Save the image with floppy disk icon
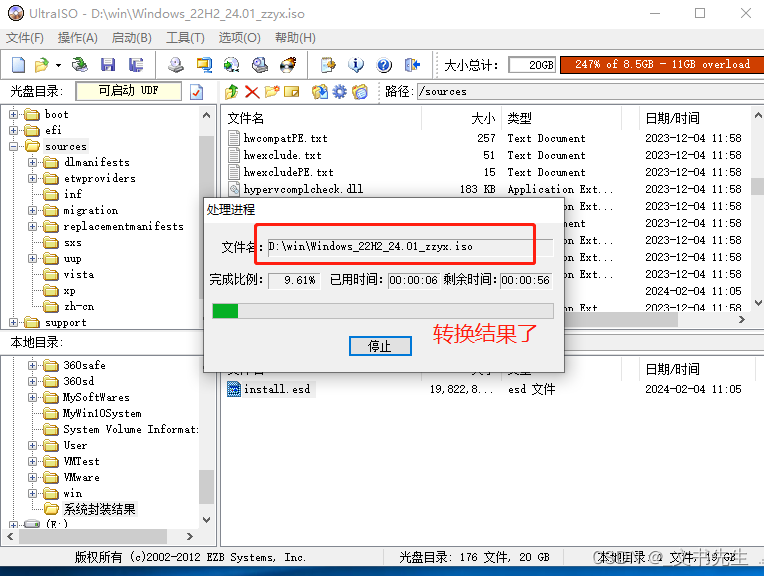 tap(108, 64)
